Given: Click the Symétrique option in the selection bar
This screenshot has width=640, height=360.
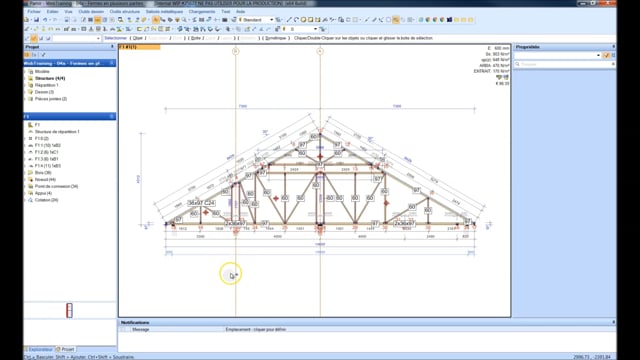Looking at the screenshot, I should pyautogui.click(x=275, y=38).
